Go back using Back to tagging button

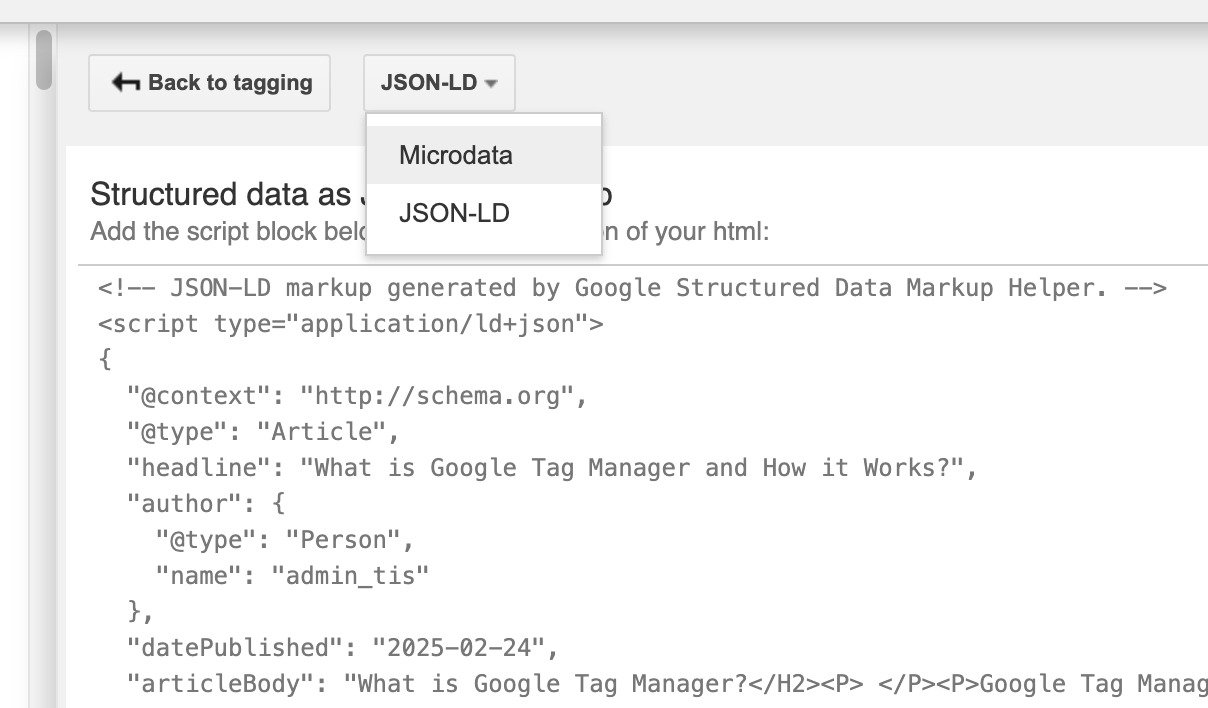(x=209, y=83)
